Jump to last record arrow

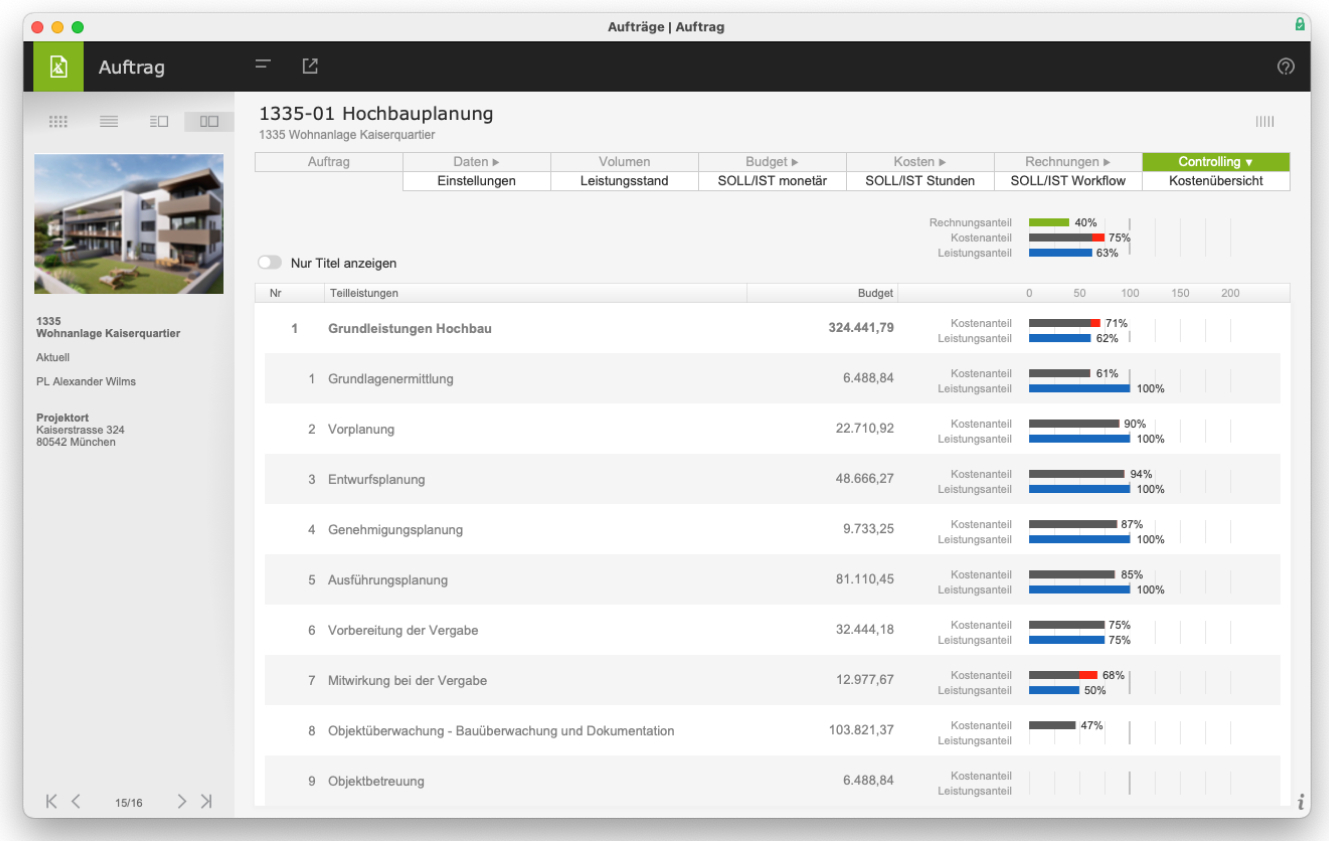pos(206,801)
